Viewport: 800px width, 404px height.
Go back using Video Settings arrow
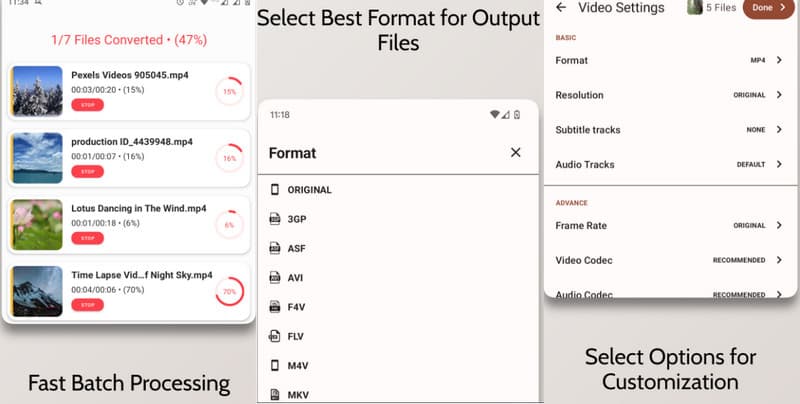coord(561,8)
